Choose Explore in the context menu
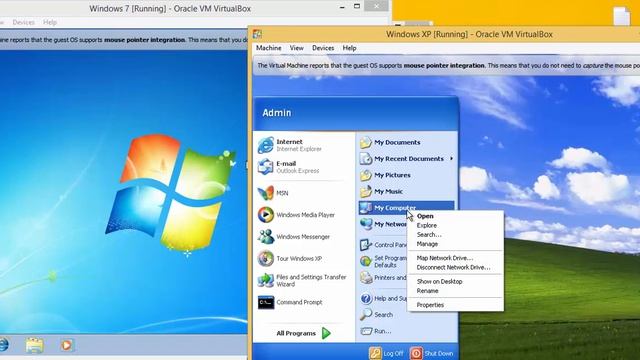 [427, 225]
